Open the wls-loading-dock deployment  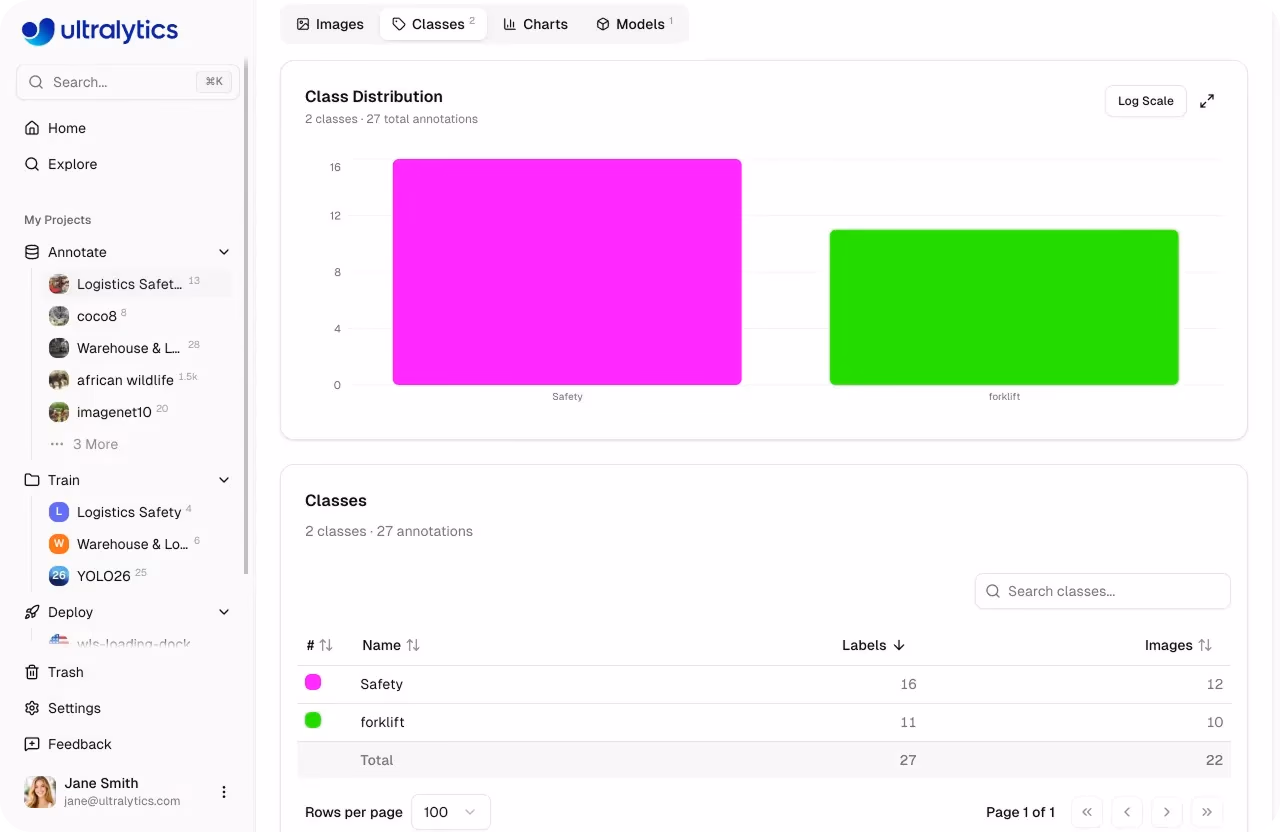click(x=136, y=643)
